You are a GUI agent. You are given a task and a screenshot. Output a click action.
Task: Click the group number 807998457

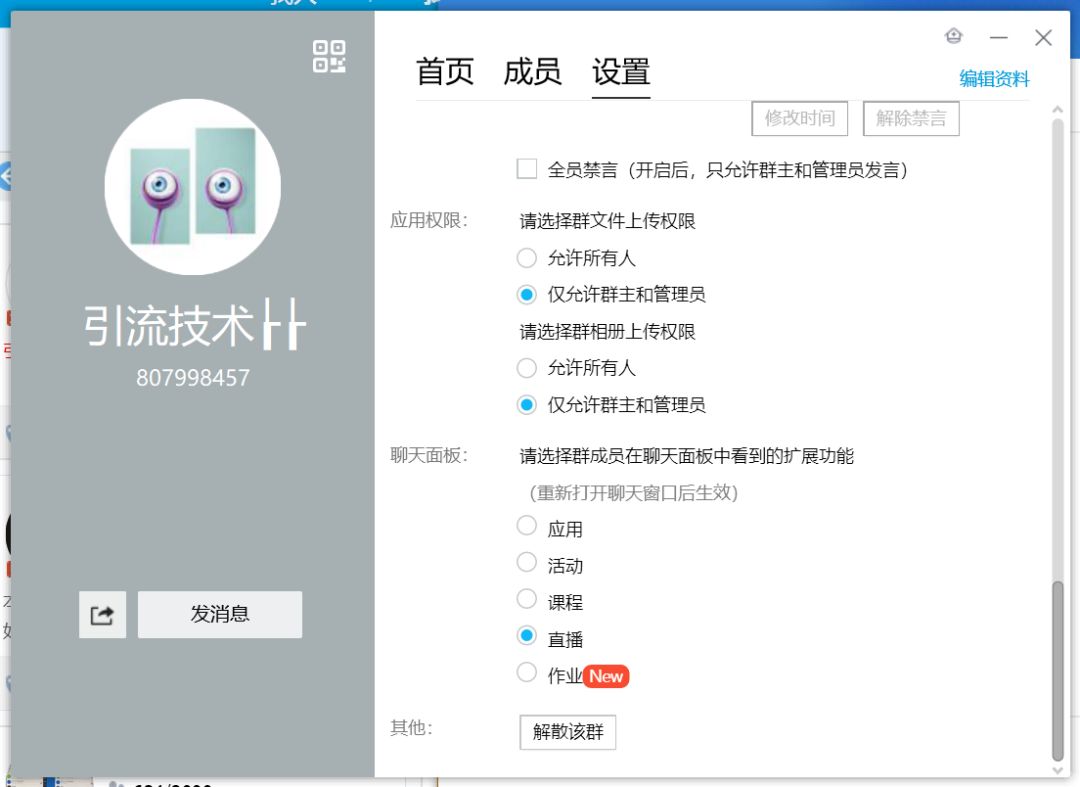coord(193,377)
